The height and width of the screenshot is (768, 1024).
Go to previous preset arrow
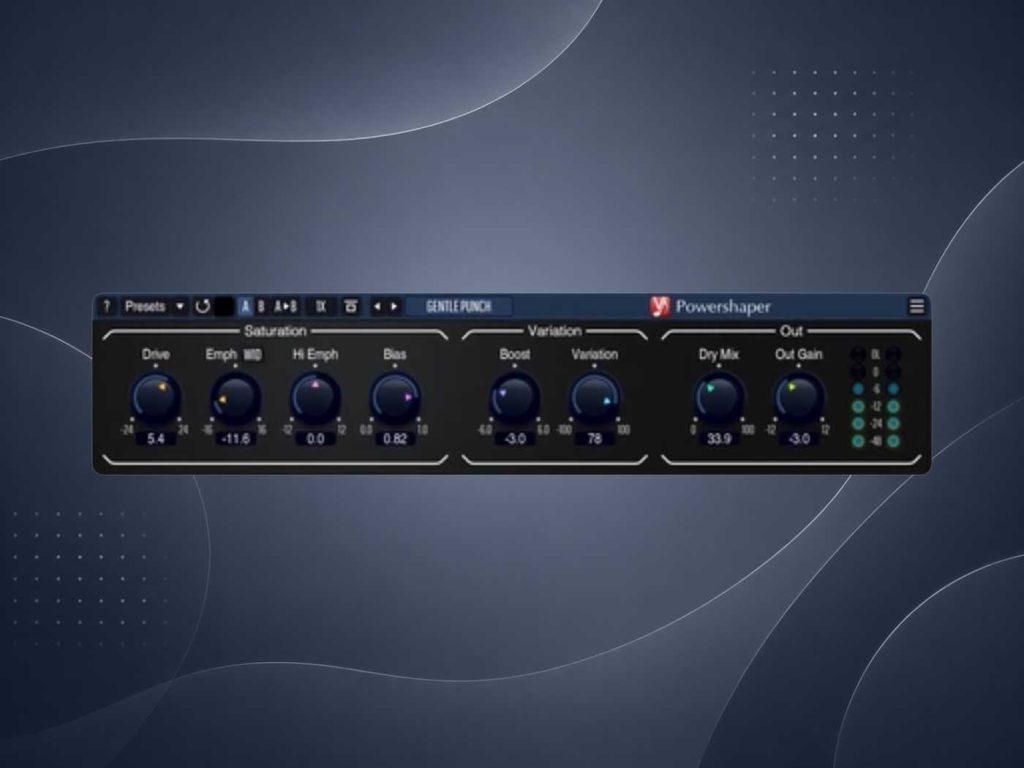pos(377,306)
